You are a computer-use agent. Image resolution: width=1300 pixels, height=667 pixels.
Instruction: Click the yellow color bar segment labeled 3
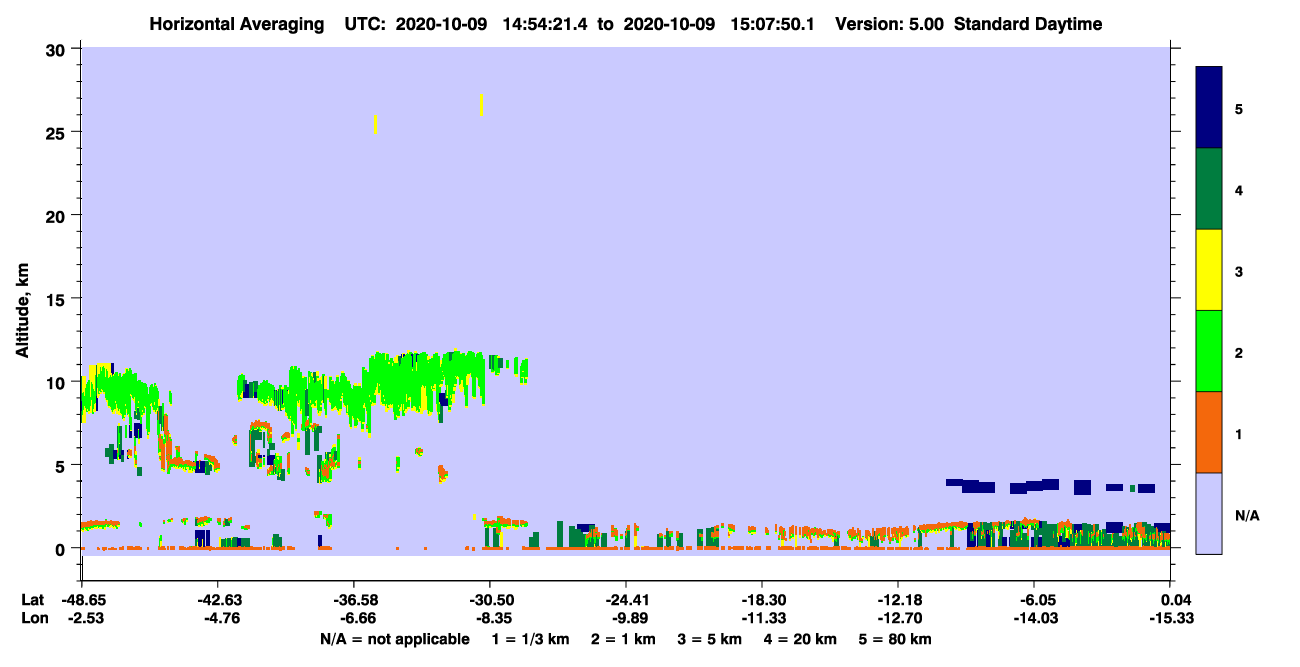tap(1209, 270)
